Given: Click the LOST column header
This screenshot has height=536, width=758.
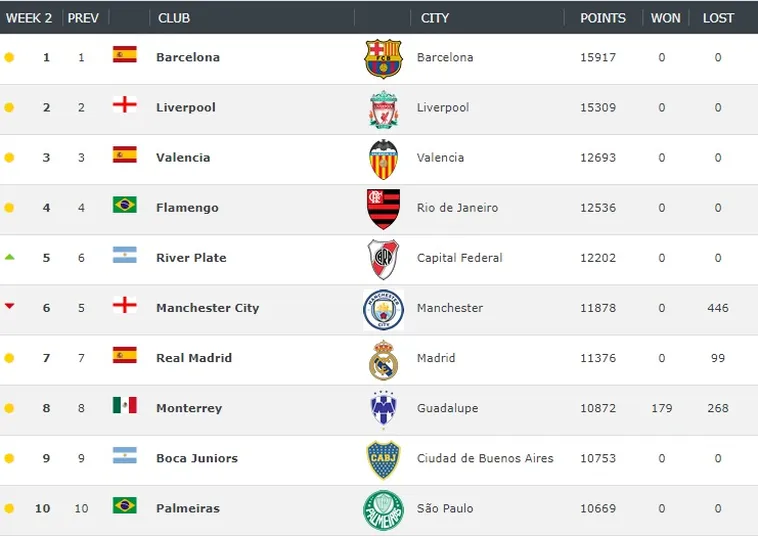Looking at the screenshot, I should (718, 18).
